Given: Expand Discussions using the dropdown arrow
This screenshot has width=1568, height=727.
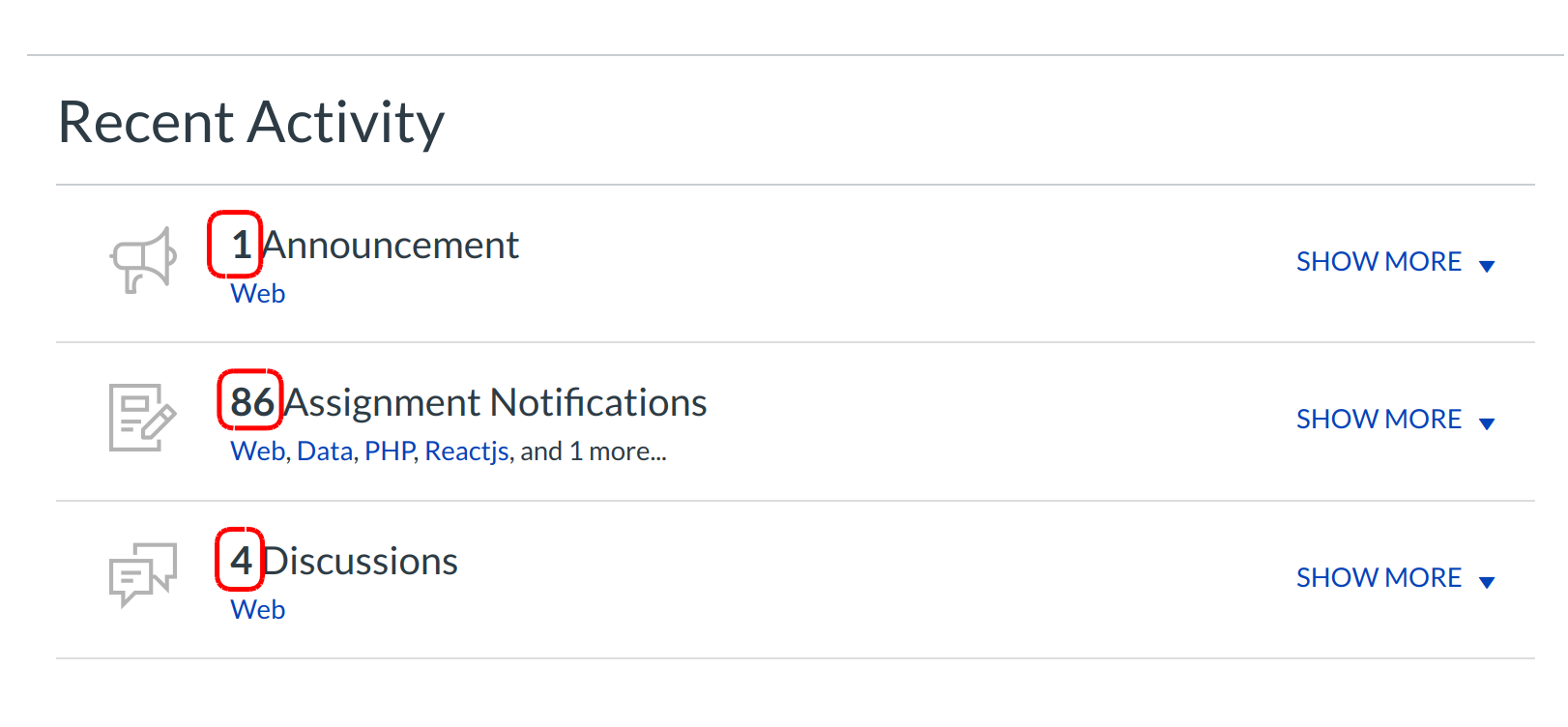Looking at the screenshot, I should [1487, 582].
